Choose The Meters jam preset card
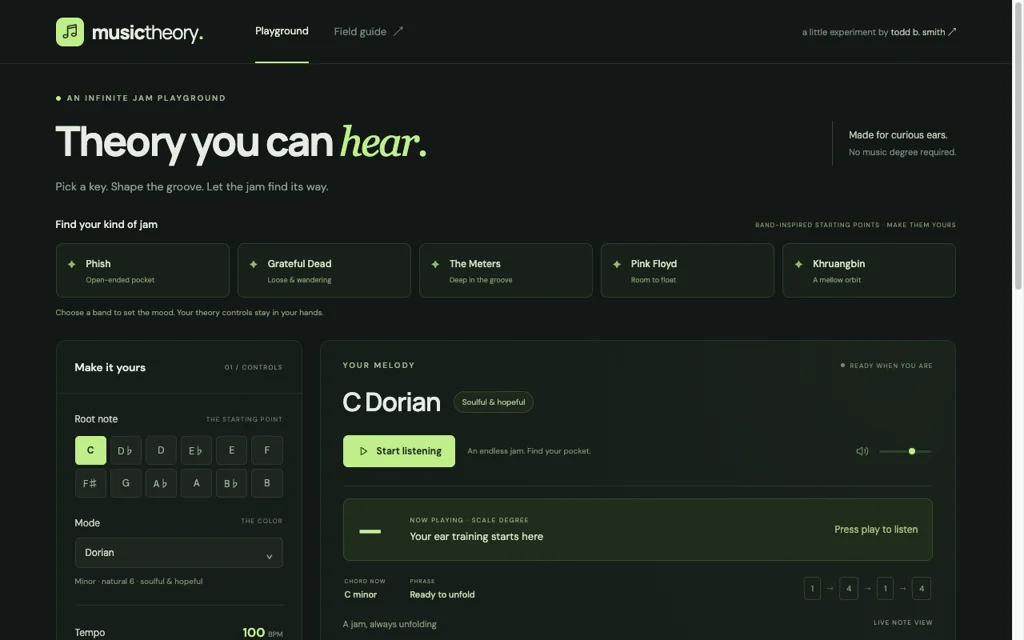 coord(505,270)
